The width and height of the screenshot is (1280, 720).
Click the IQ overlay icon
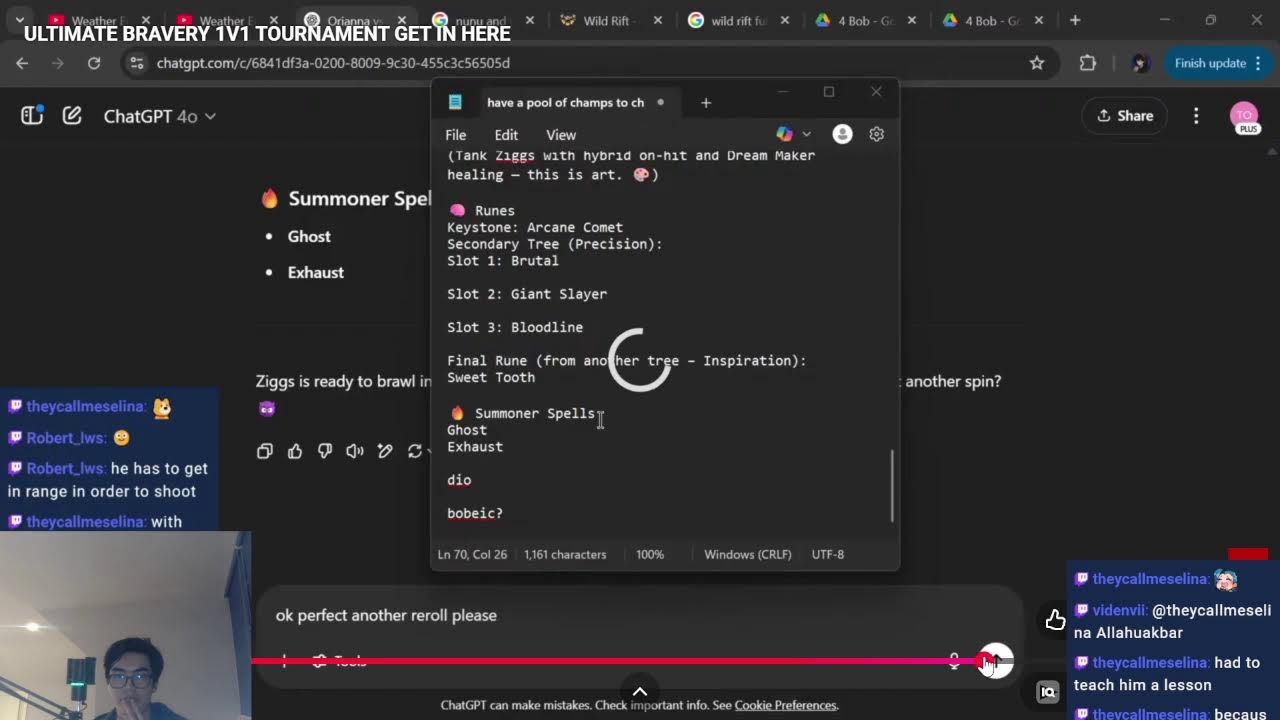[x=1048, y=692]
